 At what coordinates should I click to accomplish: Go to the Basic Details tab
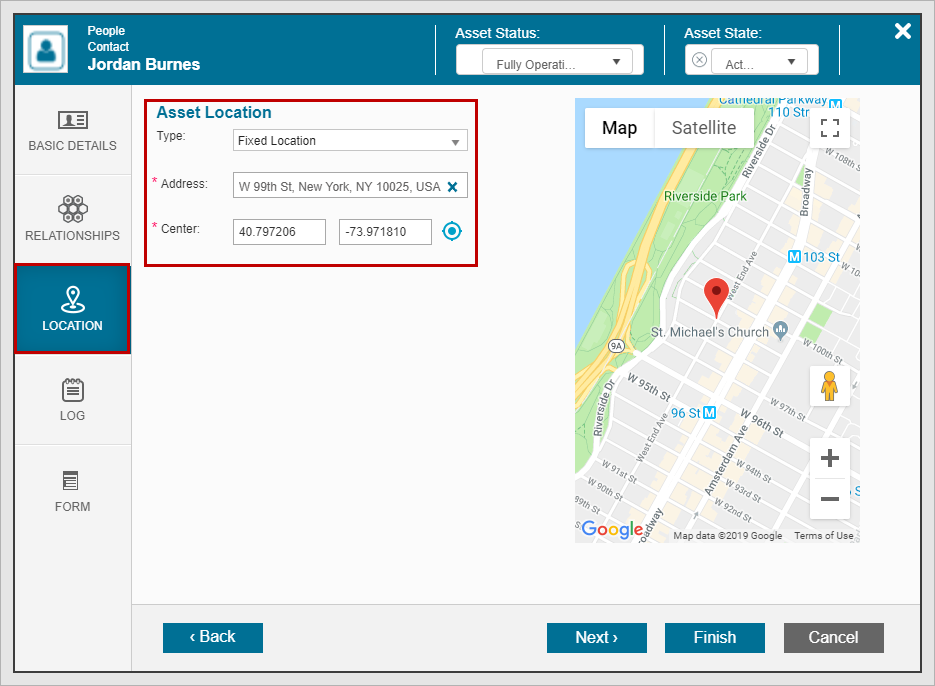[x=72, y=131]
